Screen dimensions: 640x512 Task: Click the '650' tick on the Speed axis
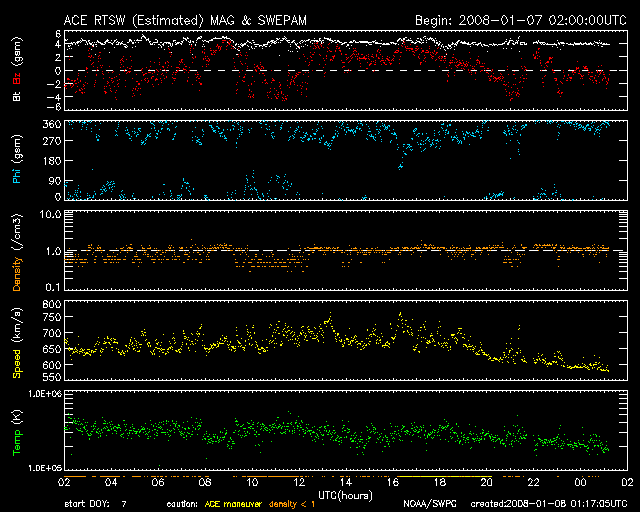tap(52, 349)
